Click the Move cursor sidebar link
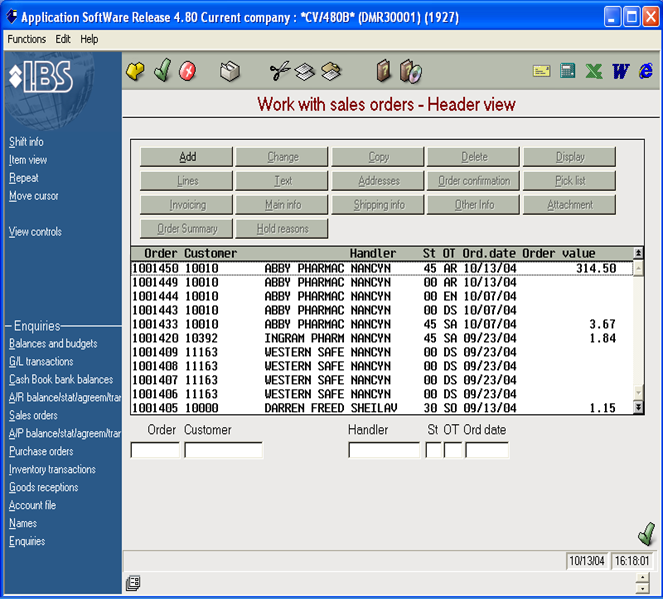The width and height of the screenshot is (663, 599). (34, 196)
